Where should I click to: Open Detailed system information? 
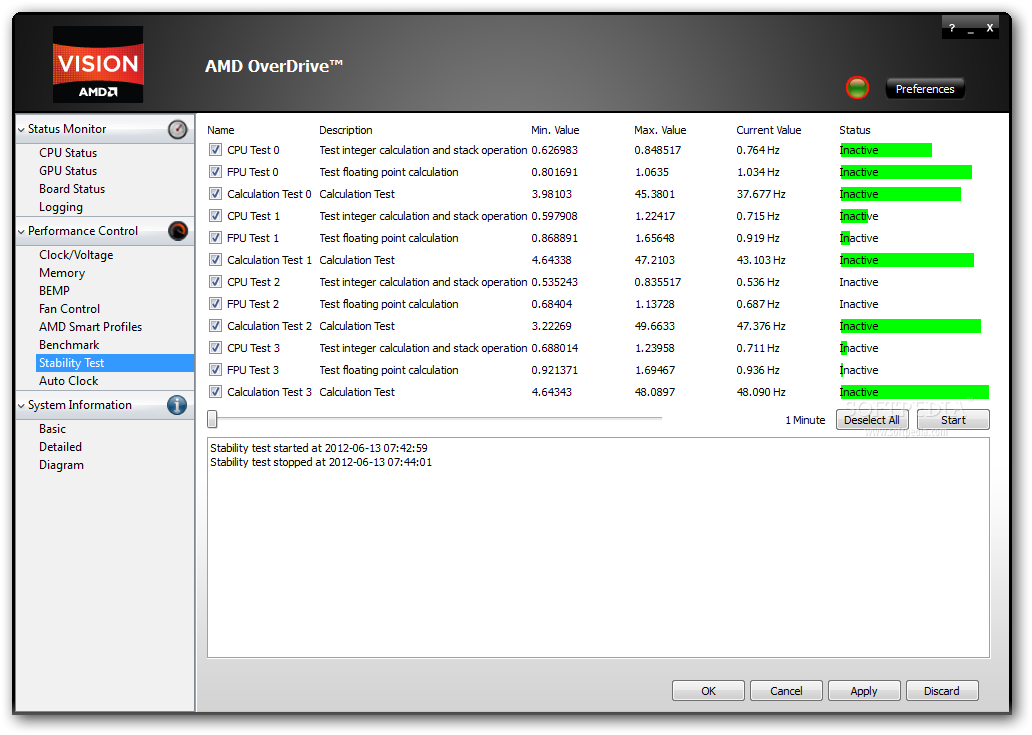60,447
